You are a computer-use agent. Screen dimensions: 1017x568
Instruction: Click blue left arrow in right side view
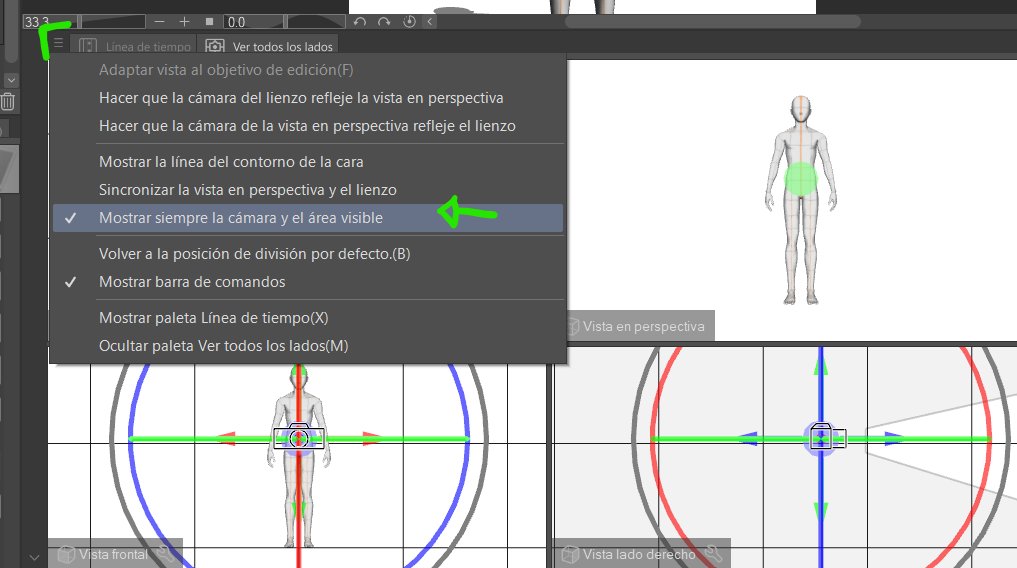click(748, 438)
